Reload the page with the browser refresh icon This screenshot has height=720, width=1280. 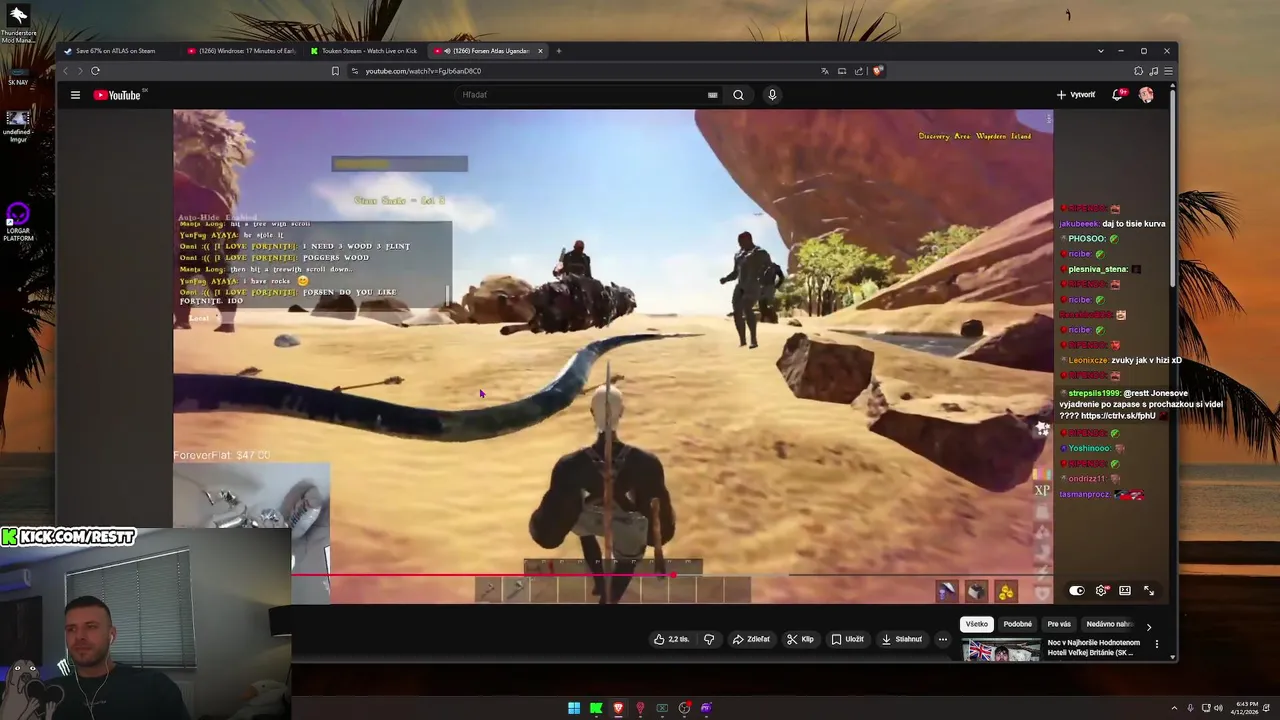[x=95, y=71]
